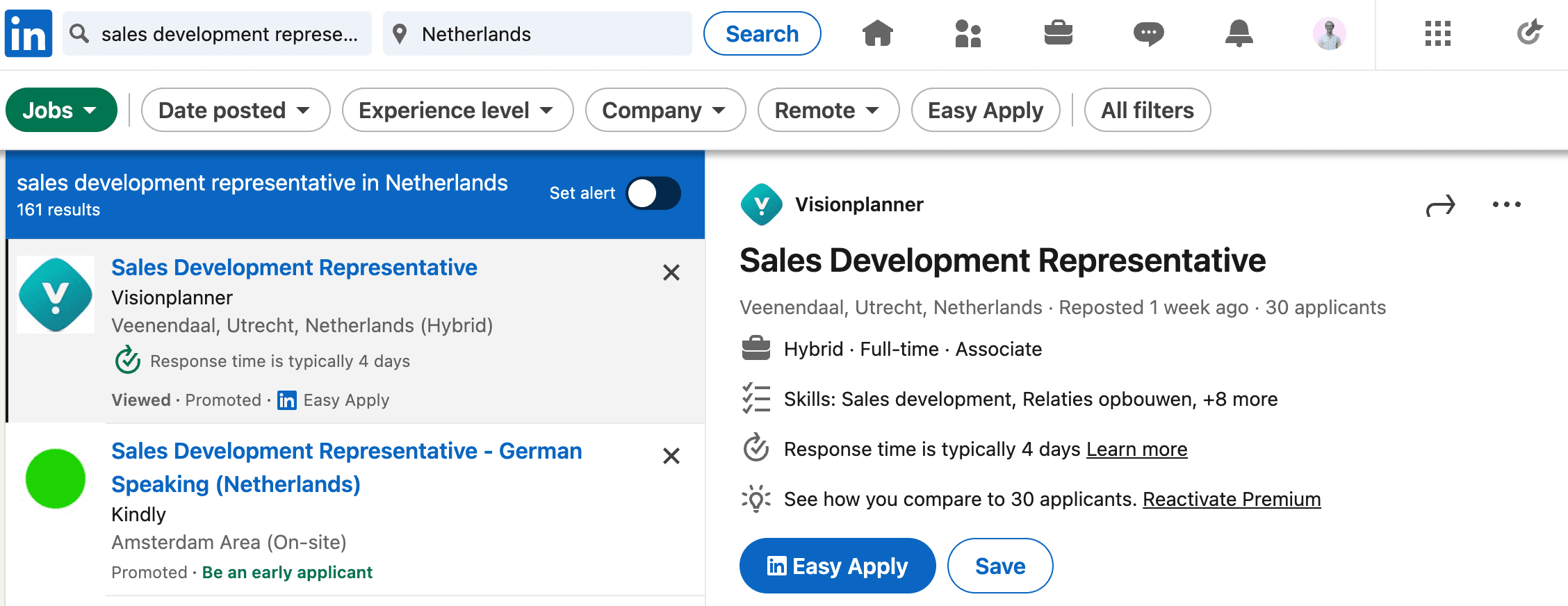Click the 161 results text
1568x606 pixels.
(58, 210)
